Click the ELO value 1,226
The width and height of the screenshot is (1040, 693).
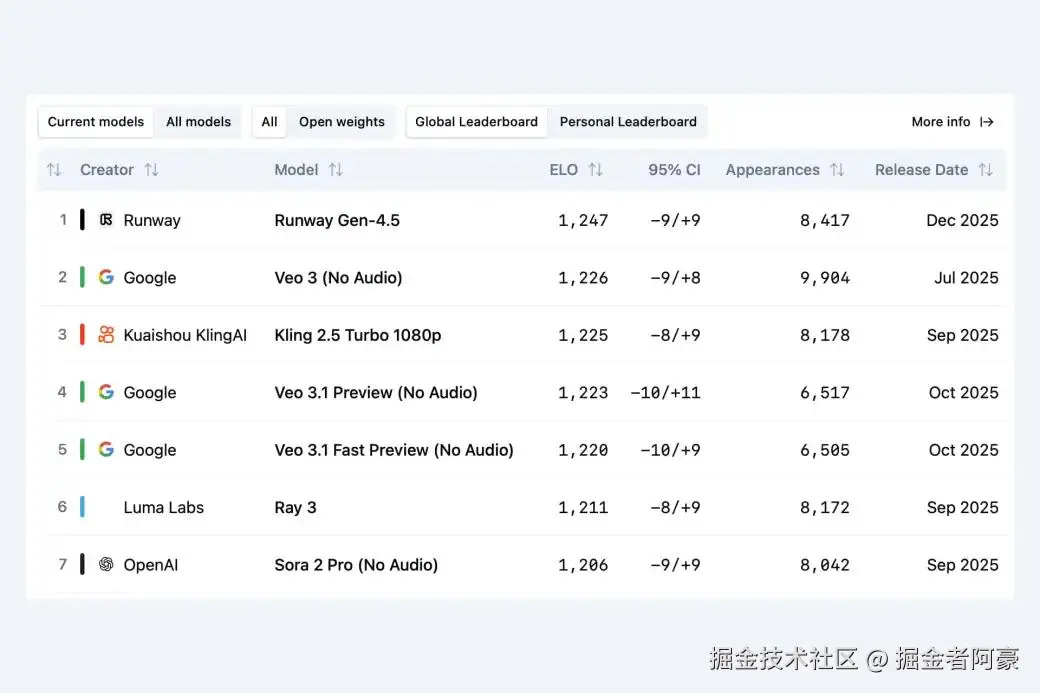tap(583, 278)
